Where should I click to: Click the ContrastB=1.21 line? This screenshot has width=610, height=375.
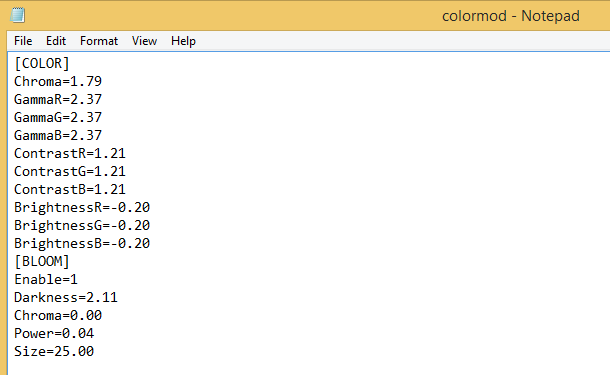(x=70, y=189)
